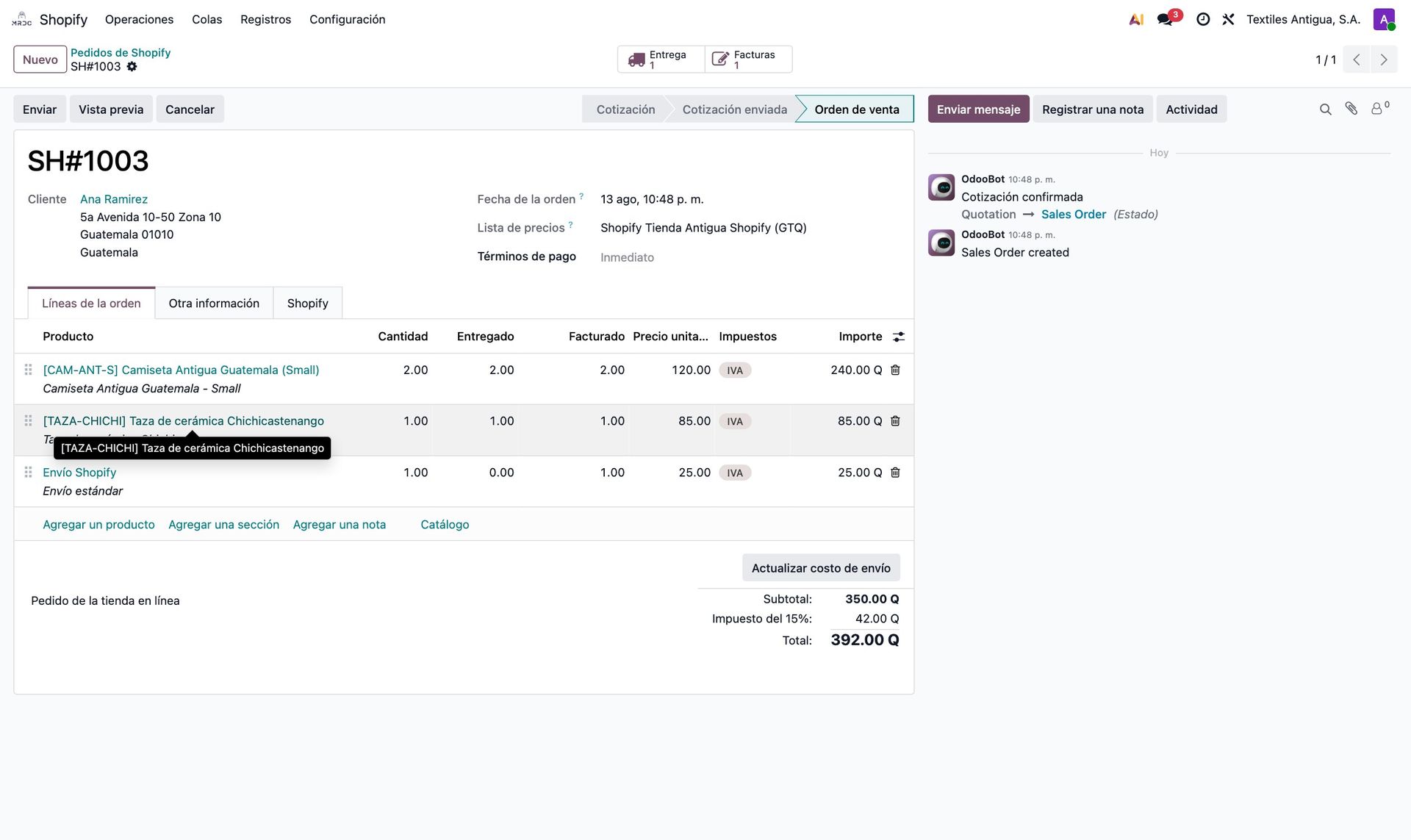This screenshot has height=840, width=1411.
Task: Click the Enviar button
Action: tap(40, 110)
